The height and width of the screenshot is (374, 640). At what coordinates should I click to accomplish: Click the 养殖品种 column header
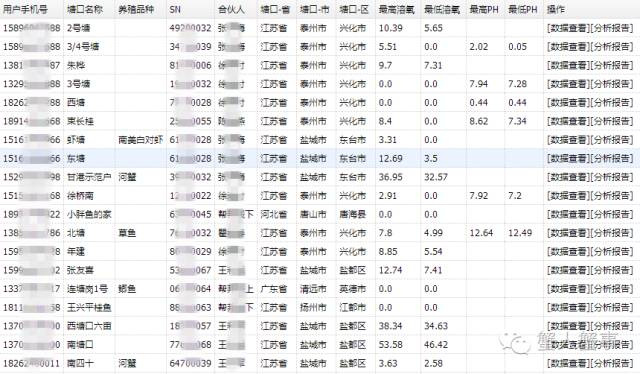pyautogui.click(x=136, y=9)
